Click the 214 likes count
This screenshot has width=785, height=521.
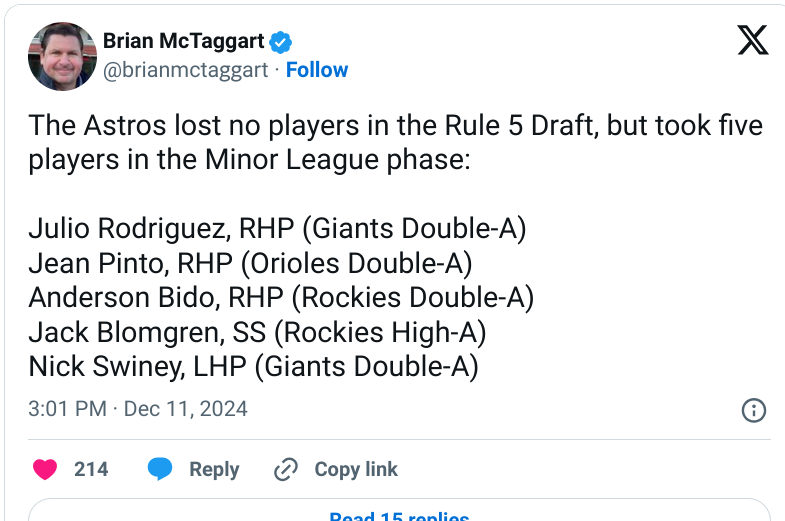point(91,469)
